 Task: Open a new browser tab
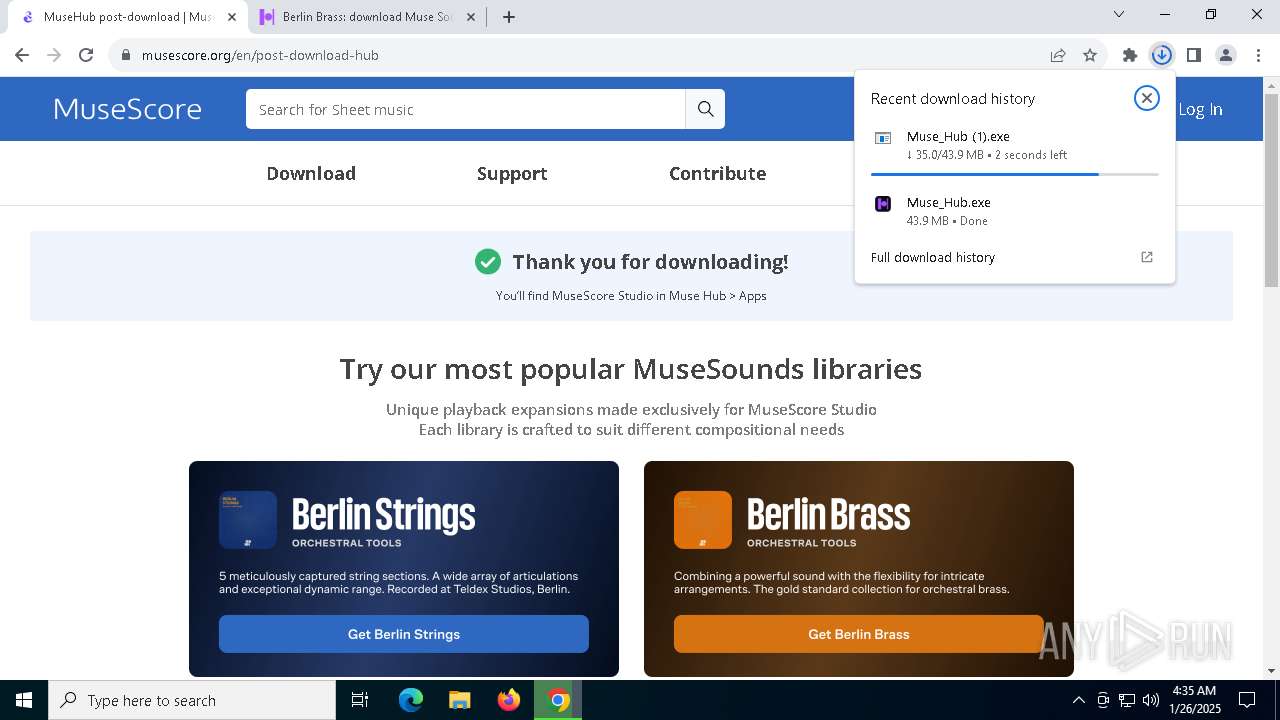click(x=508, y=17)
